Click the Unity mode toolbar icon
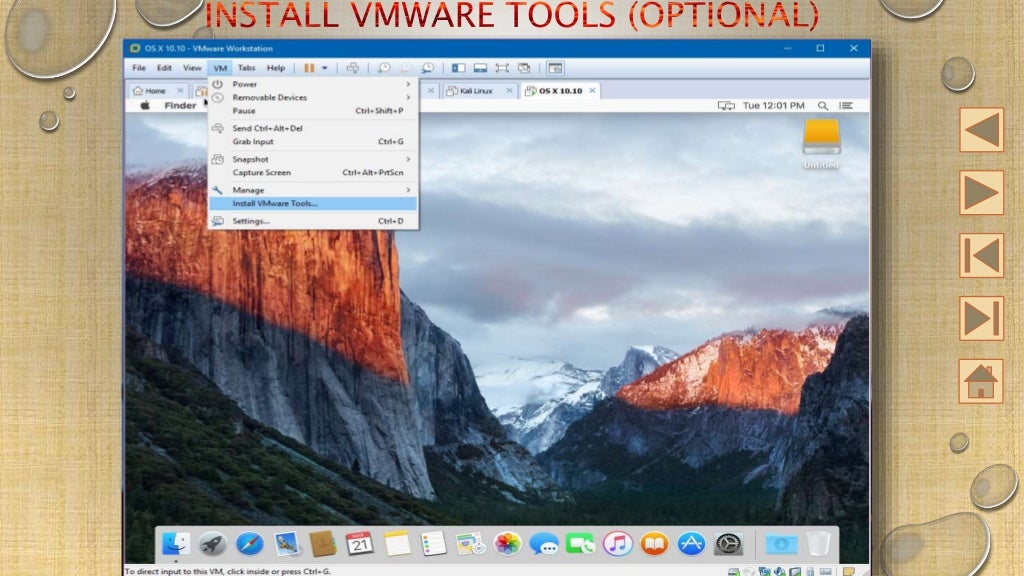The height and width of the screenshot is (576, 1024). [x=524, y=68]
